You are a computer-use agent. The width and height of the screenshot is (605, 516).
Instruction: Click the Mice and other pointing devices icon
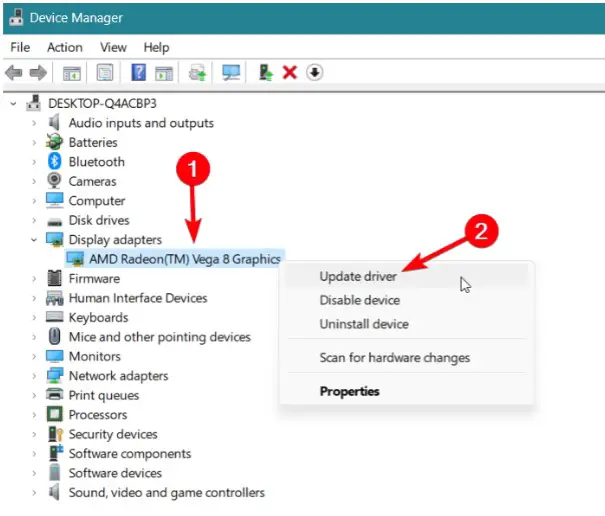(x=54, y=336)
